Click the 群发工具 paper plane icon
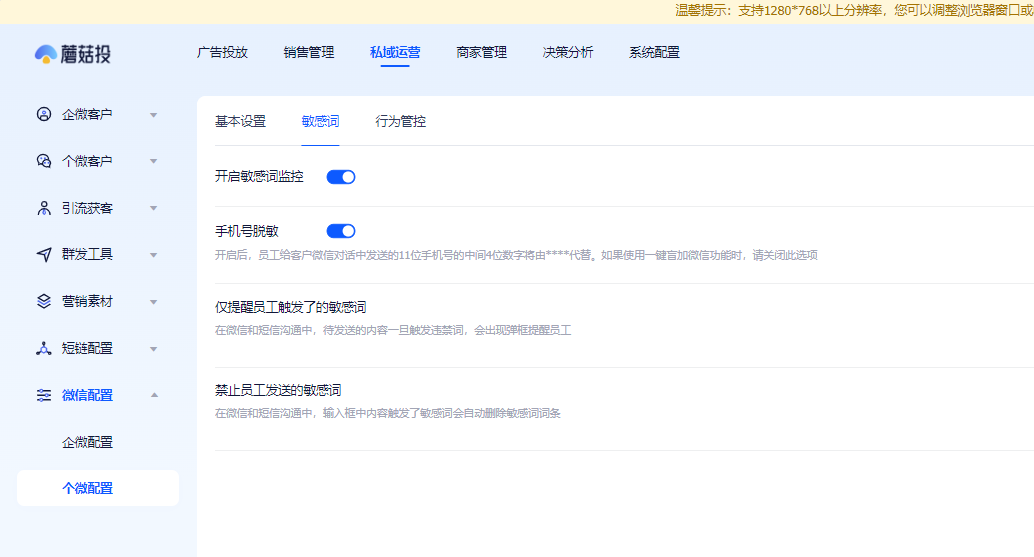The width and height of the screenshot is (1034, 557). pyautogui.click(x=44, y=254)
